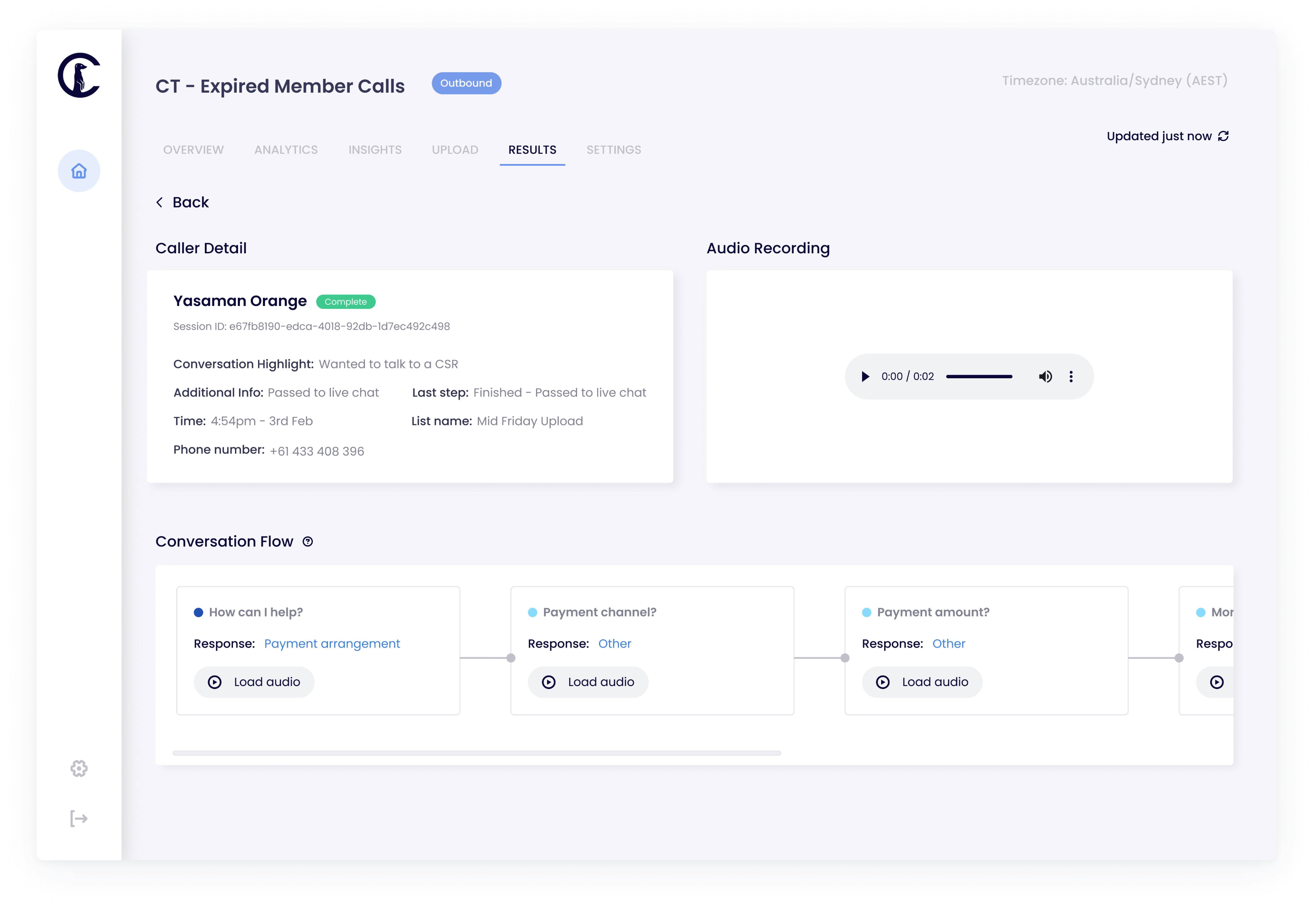Click the refresh icon beside Updated just now
Image resolution: width=1316 pixels, height=907 pixels.
tap(1223, 136)
